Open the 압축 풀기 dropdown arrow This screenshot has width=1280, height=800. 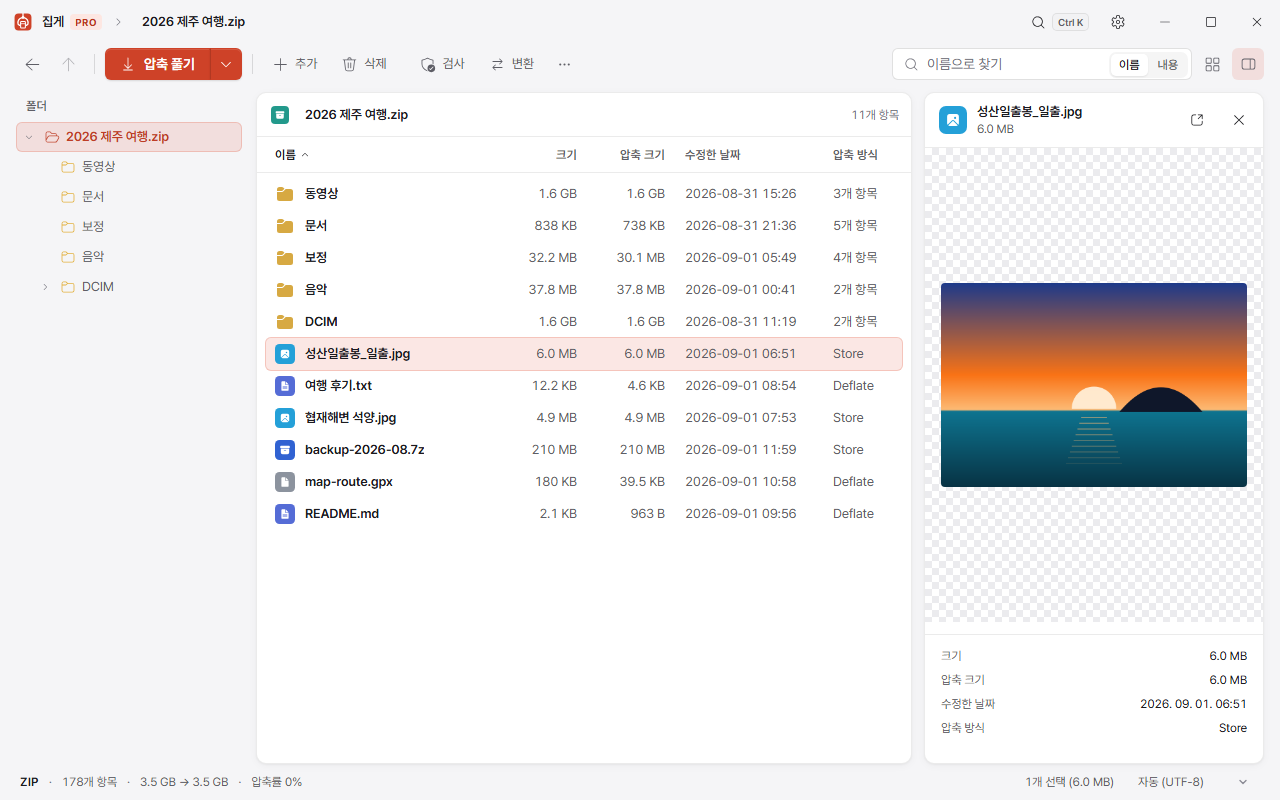(x=226, y=64)
